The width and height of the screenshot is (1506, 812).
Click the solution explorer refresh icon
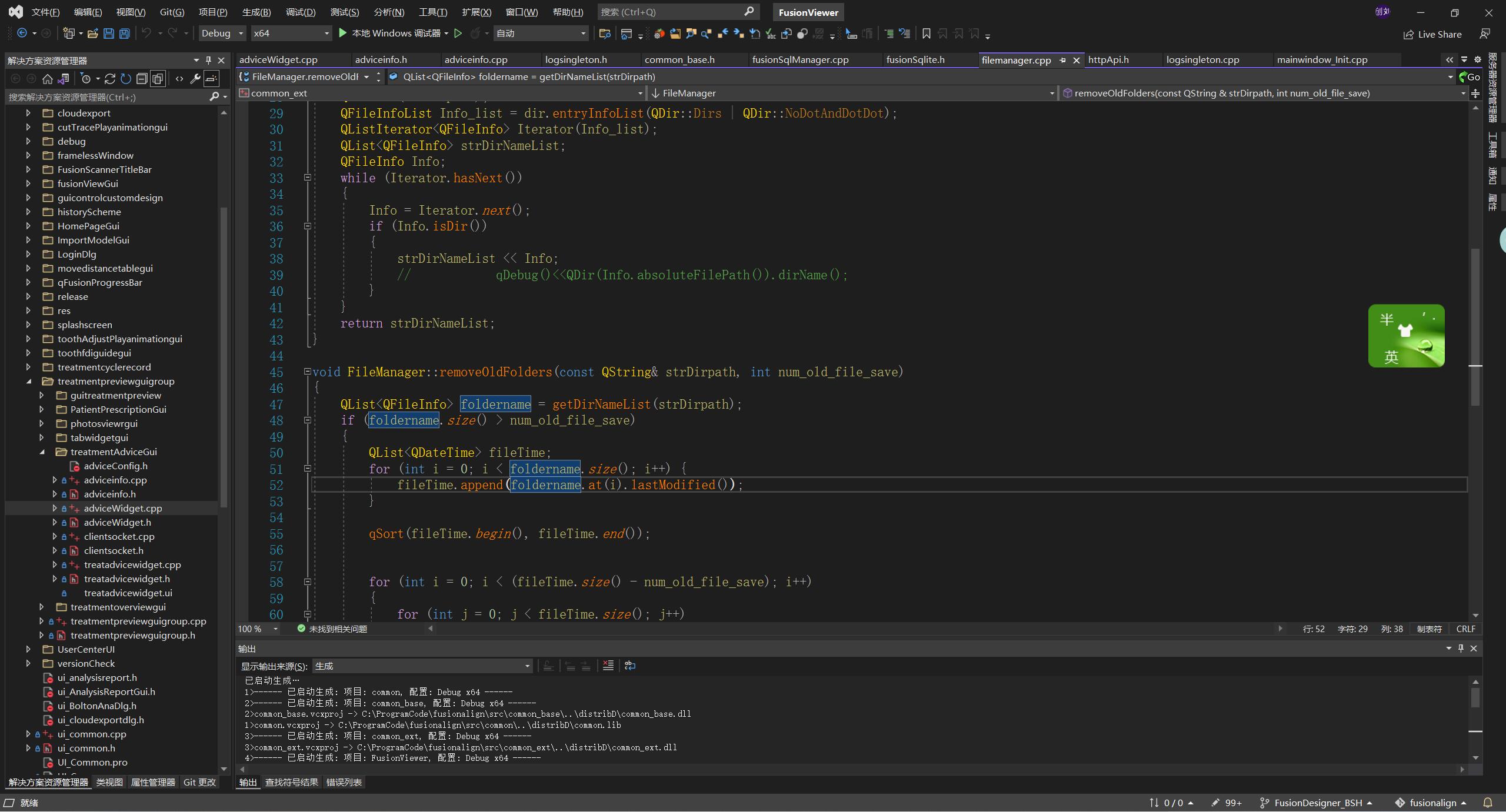[125, 79]
